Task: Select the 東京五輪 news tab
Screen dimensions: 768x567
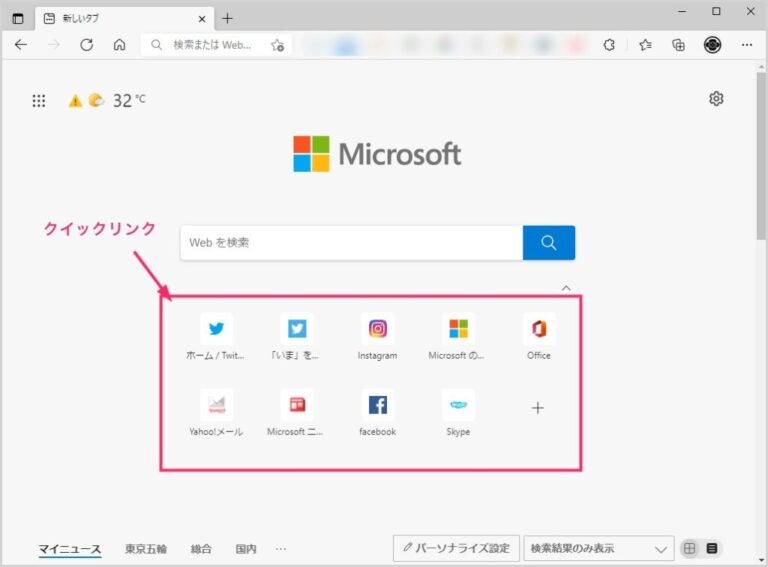Action: 146,549
